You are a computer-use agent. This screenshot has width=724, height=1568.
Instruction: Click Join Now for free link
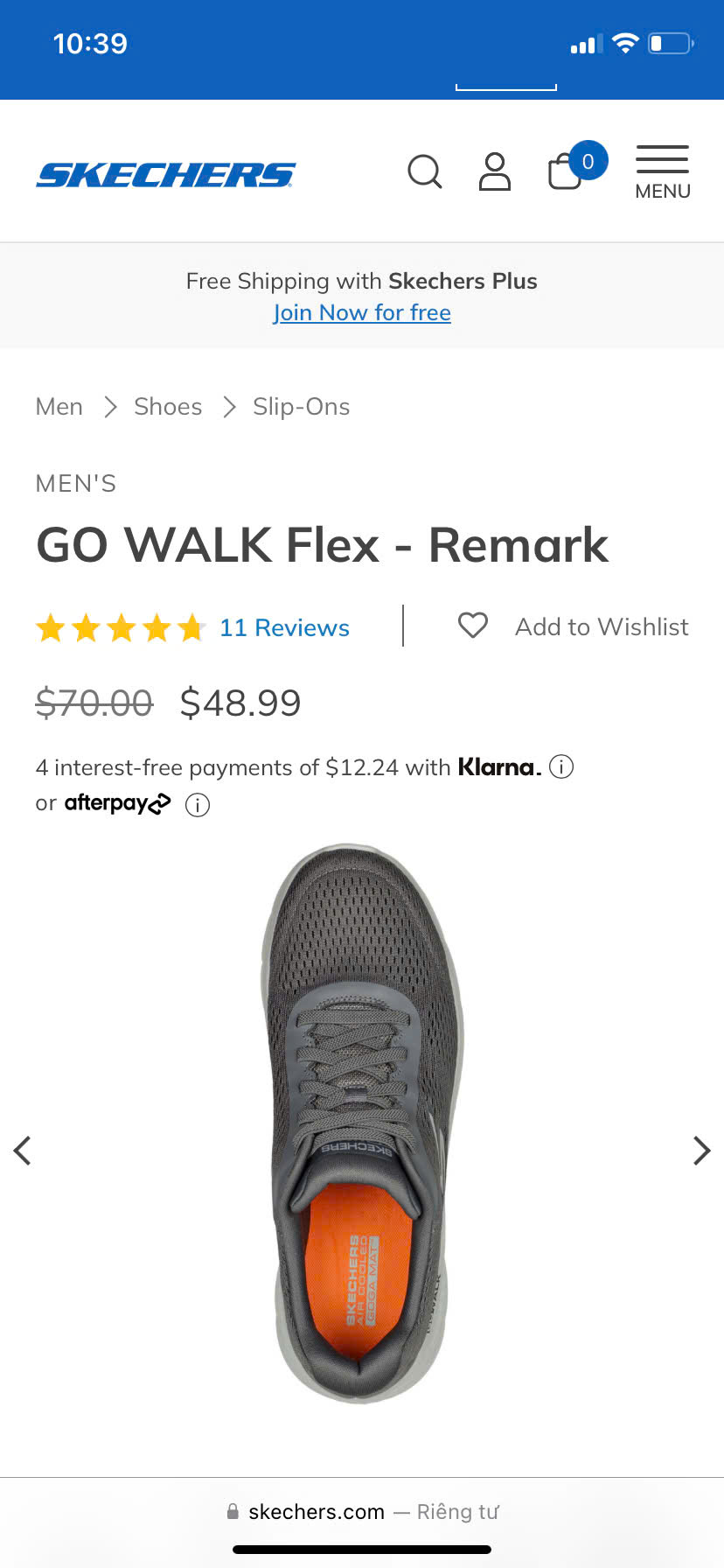(362, 312)
